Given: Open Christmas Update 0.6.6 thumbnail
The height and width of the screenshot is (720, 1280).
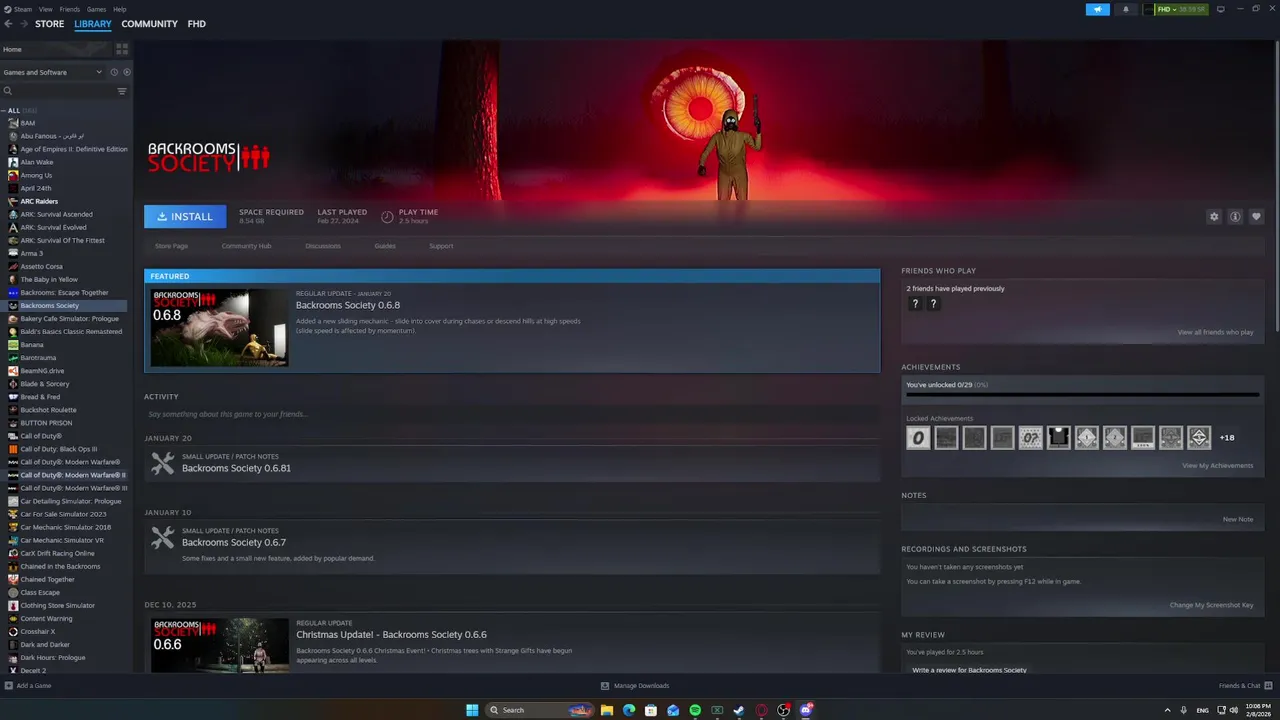Looking at the screenshot, I should click(x=220, y=645).
